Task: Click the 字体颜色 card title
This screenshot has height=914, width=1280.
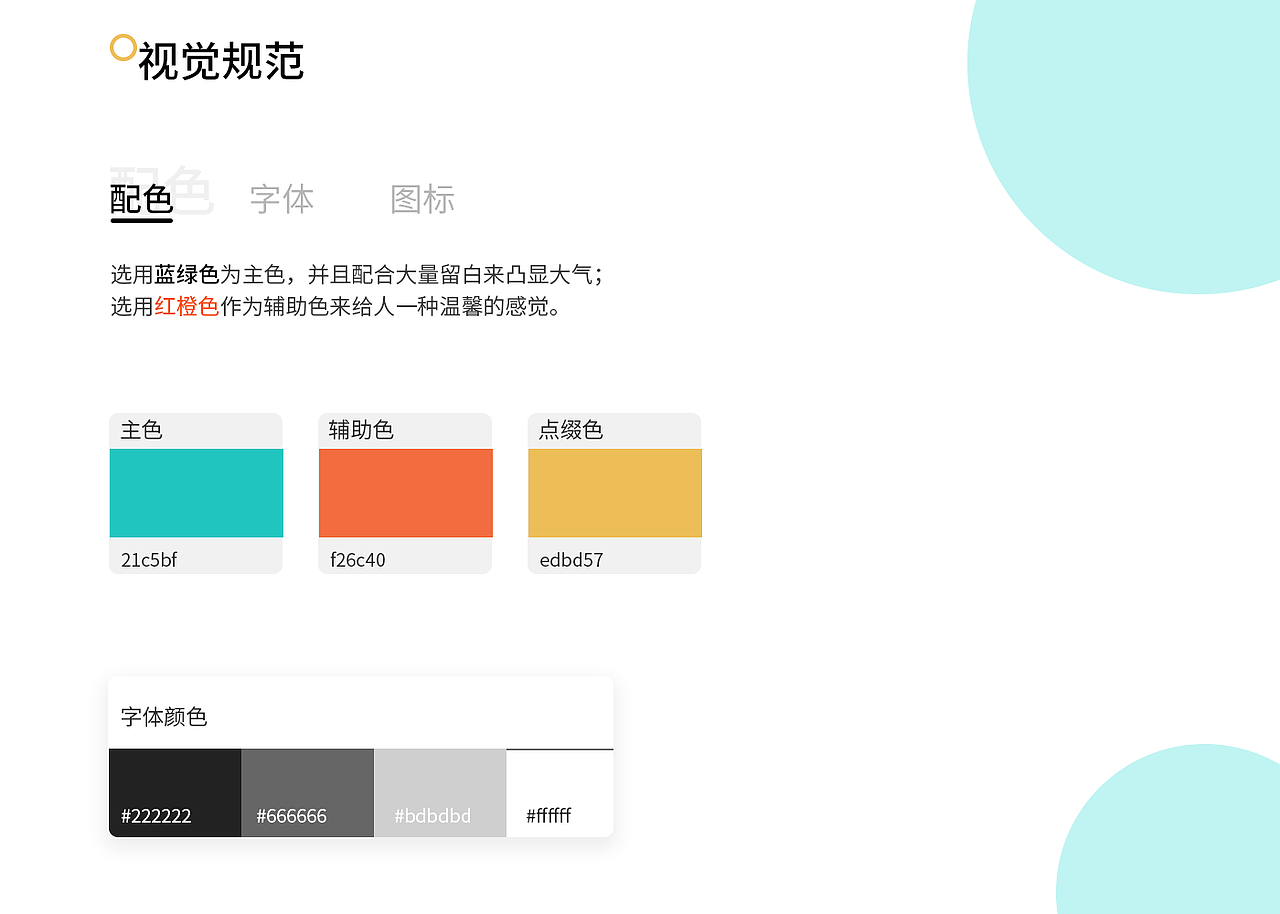Action: coord(164,717)
